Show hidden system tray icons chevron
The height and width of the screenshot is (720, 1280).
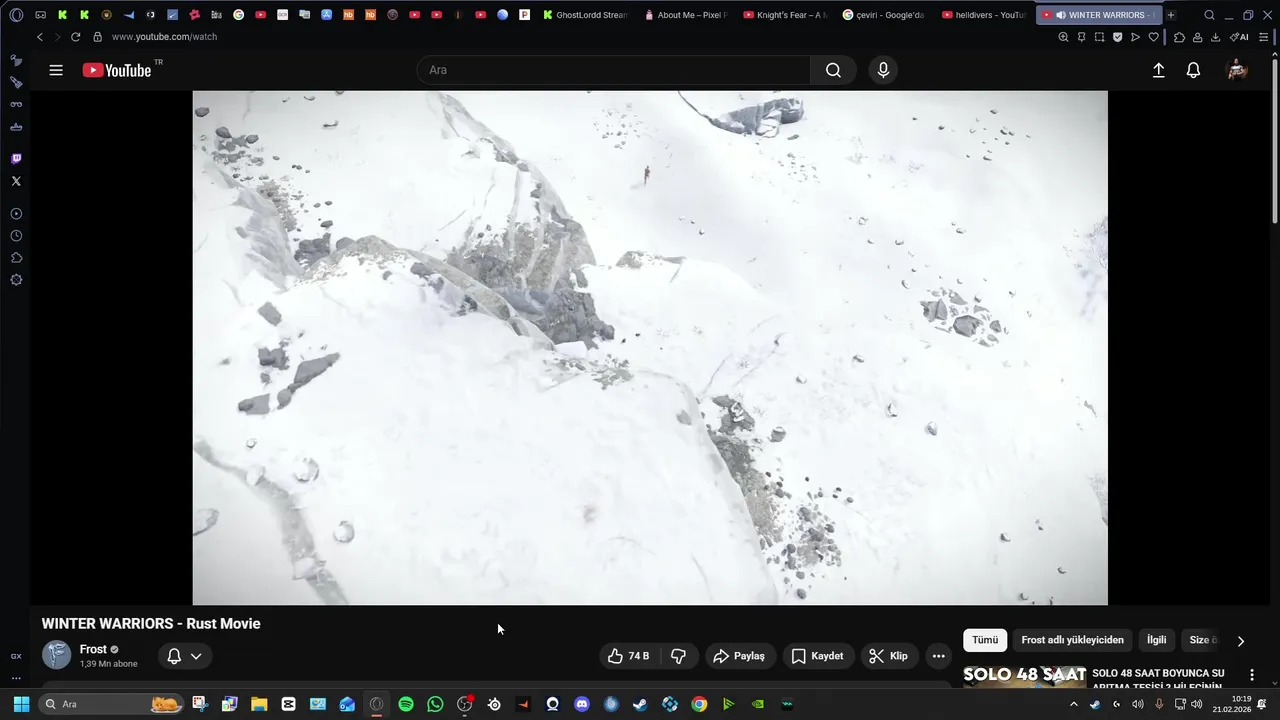(x=1074, y=704)
